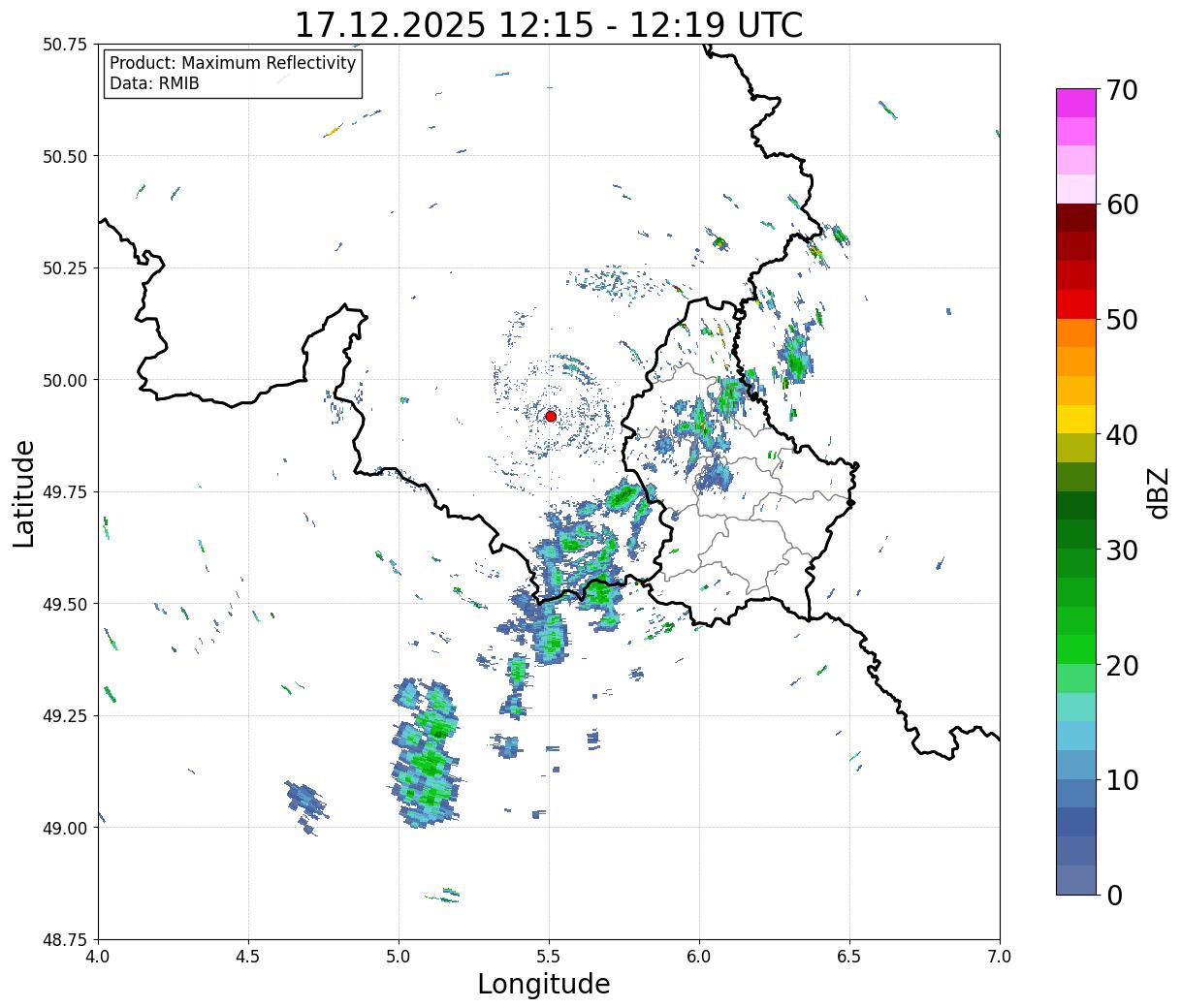Screen dimensions: 1182x1008
Task: Click the colorbar tick label 70
Action: click(x=1122, y=90)
